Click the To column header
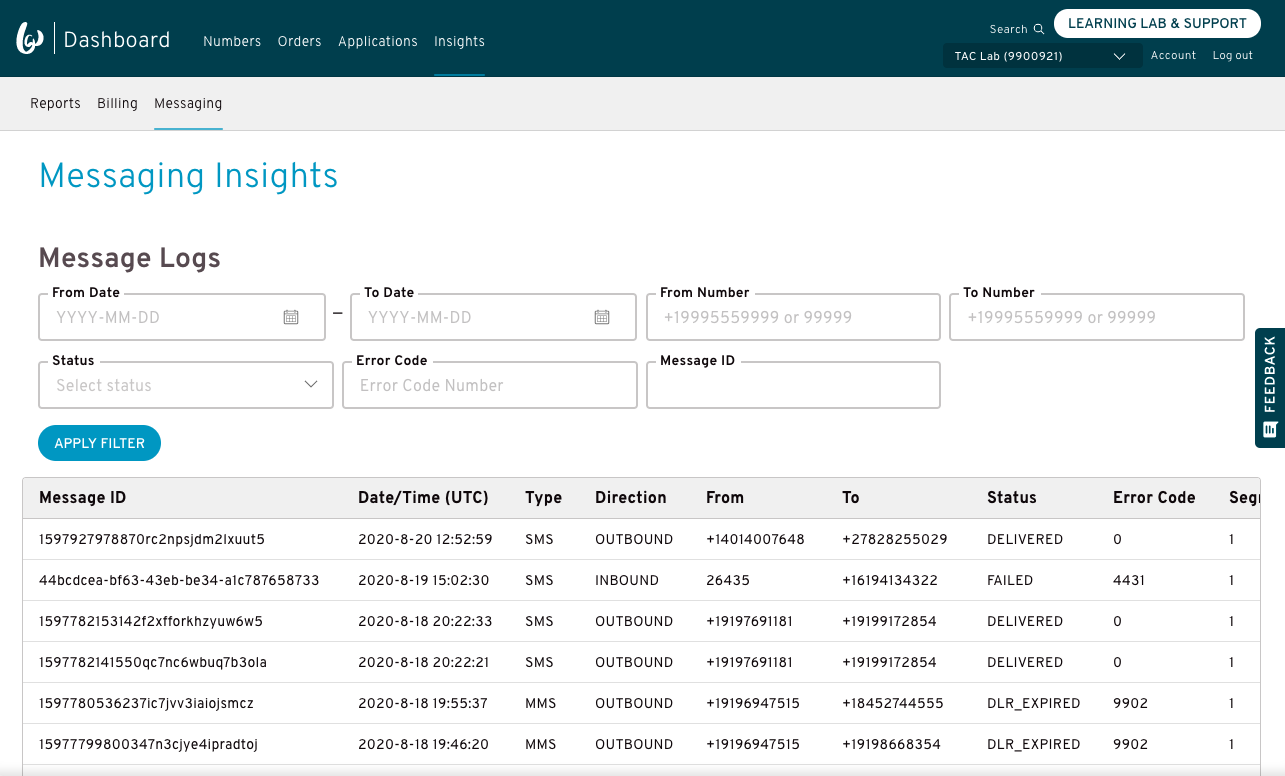Image resolution: width=1285 pixels, height=776 pixels. pyautogui.click(x=851, y=498)
